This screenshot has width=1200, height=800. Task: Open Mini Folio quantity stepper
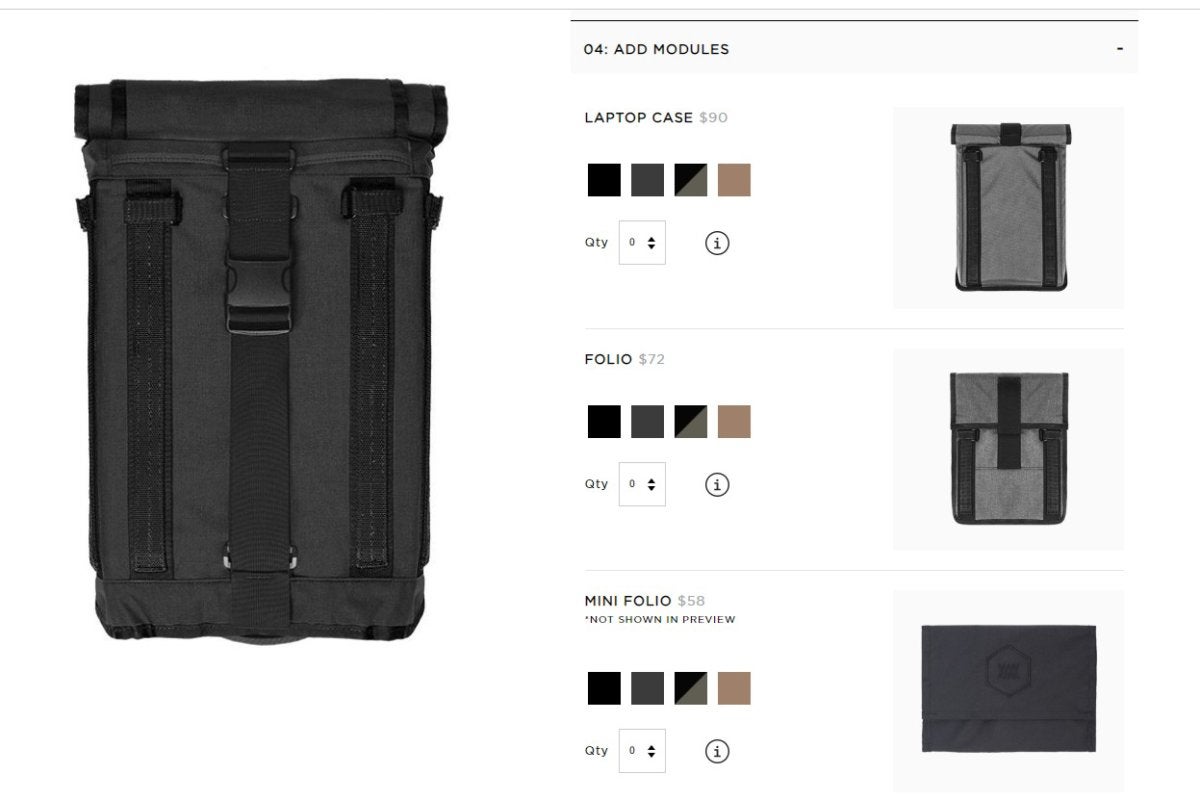click(642, 751)
